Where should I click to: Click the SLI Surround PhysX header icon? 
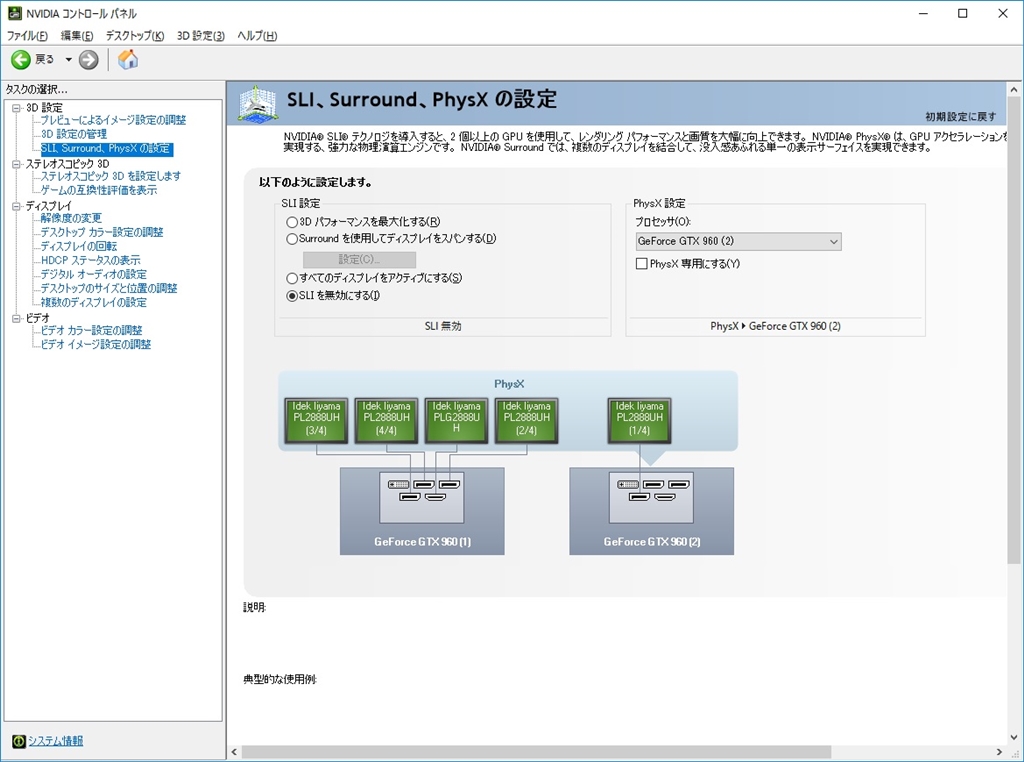tap(257, 103)
